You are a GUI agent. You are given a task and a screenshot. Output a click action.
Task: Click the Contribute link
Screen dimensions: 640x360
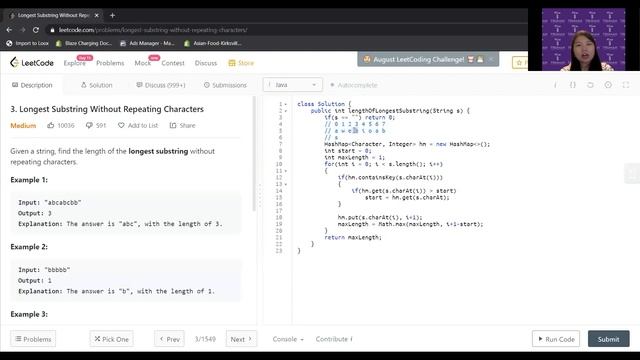tap(334, 339)
